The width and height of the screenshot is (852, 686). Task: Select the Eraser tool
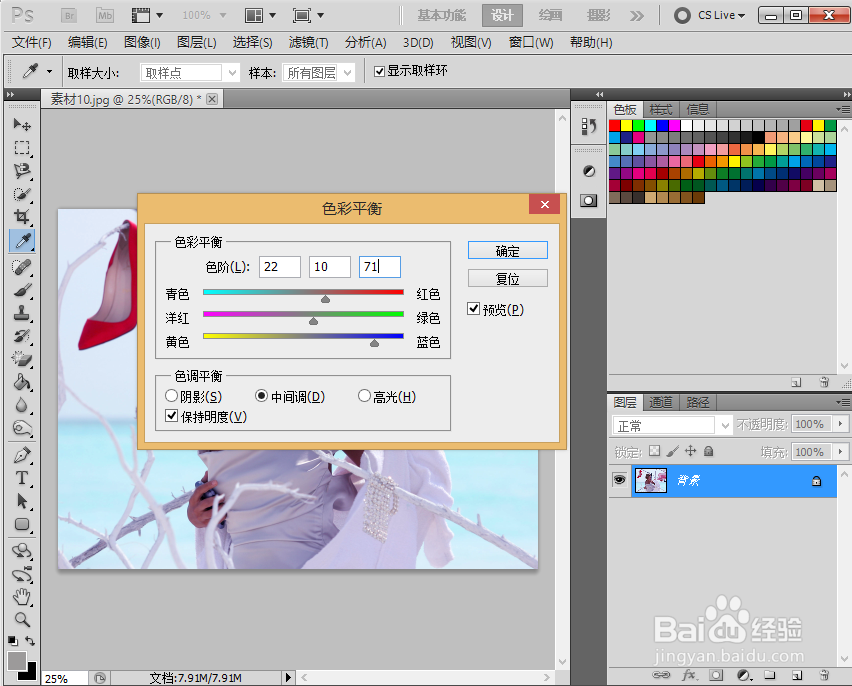click(x=22, y=359)
